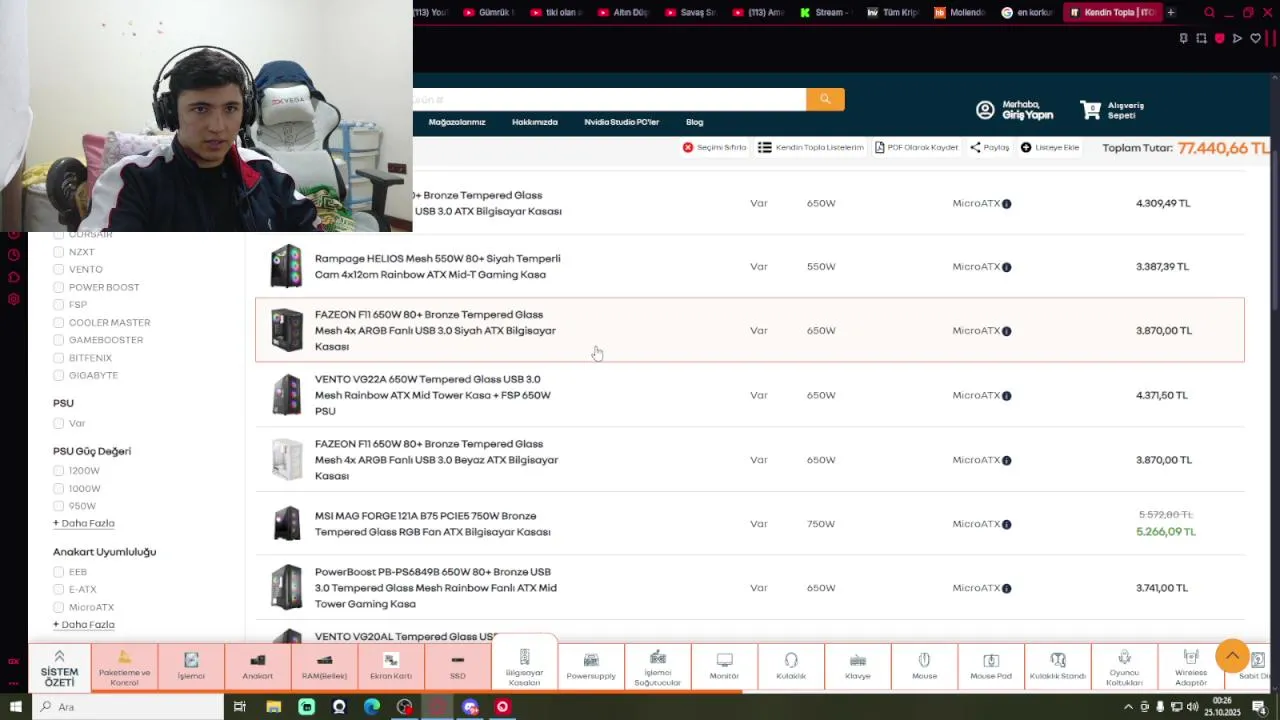Click the info icon in PowerBoost PB-PS6849B row
The width and height of the screenshot is (1280, 720).
click(x=1006, y=588)
